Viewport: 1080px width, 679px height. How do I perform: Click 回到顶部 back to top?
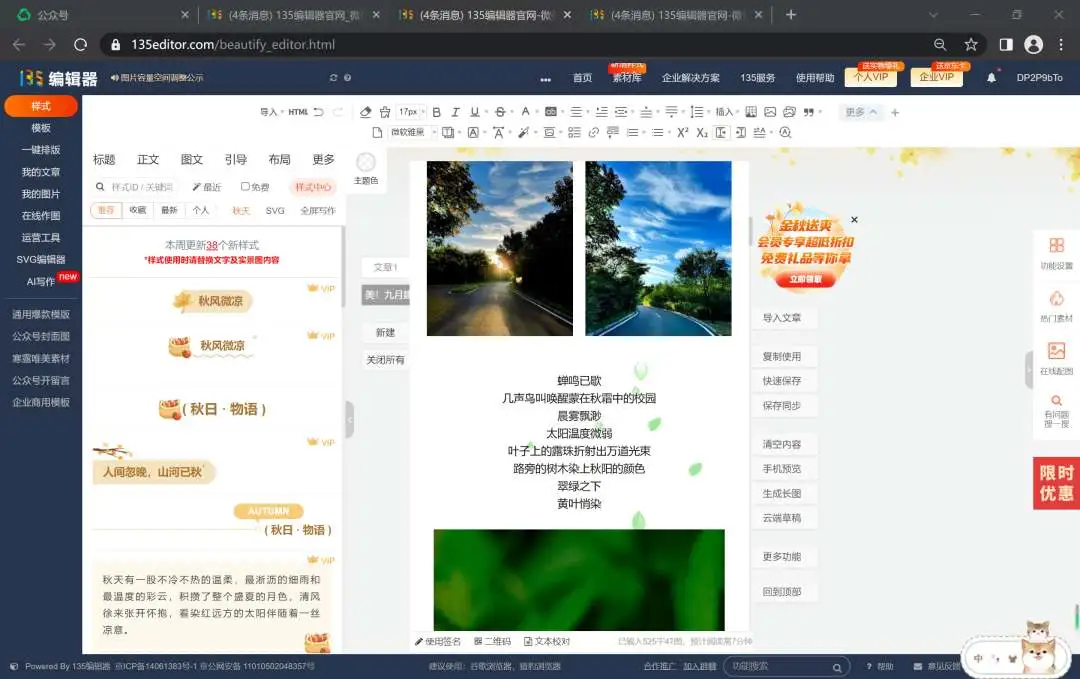click(x=782, y=592)
